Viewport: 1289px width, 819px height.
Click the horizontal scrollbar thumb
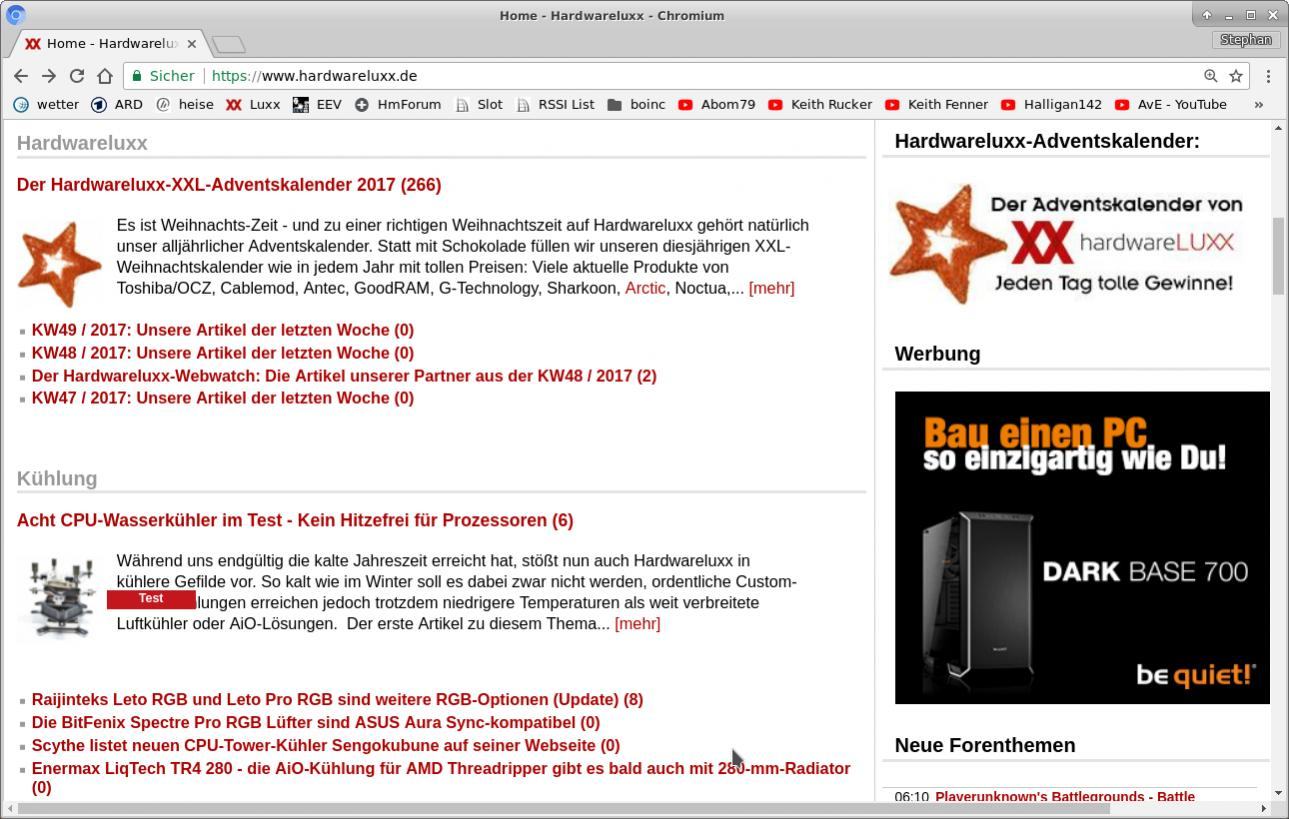click(x=564, y=808)
